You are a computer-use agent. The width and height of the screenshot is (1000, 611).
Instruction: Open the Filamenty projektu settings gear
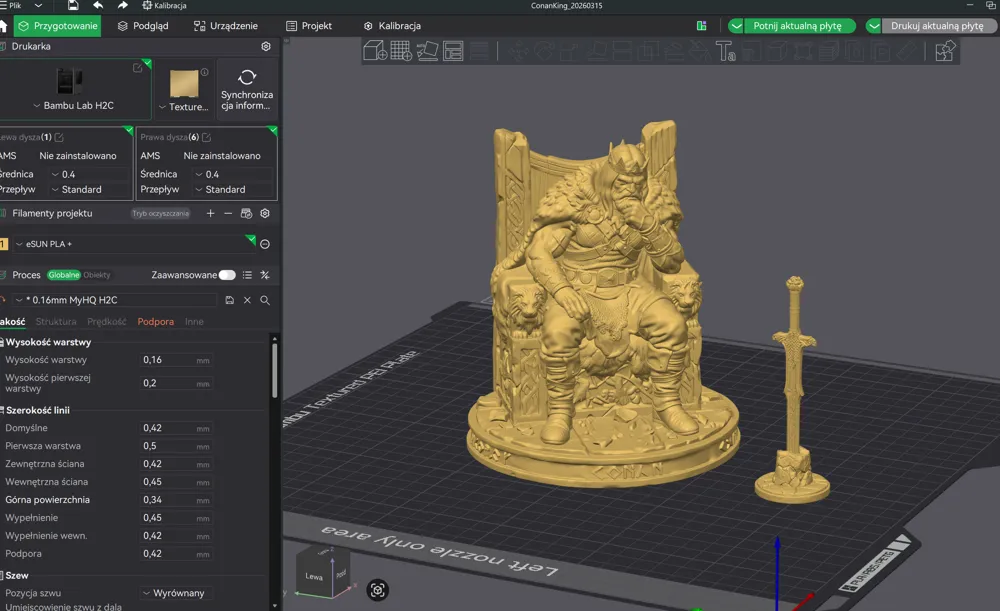coord(265,214)
